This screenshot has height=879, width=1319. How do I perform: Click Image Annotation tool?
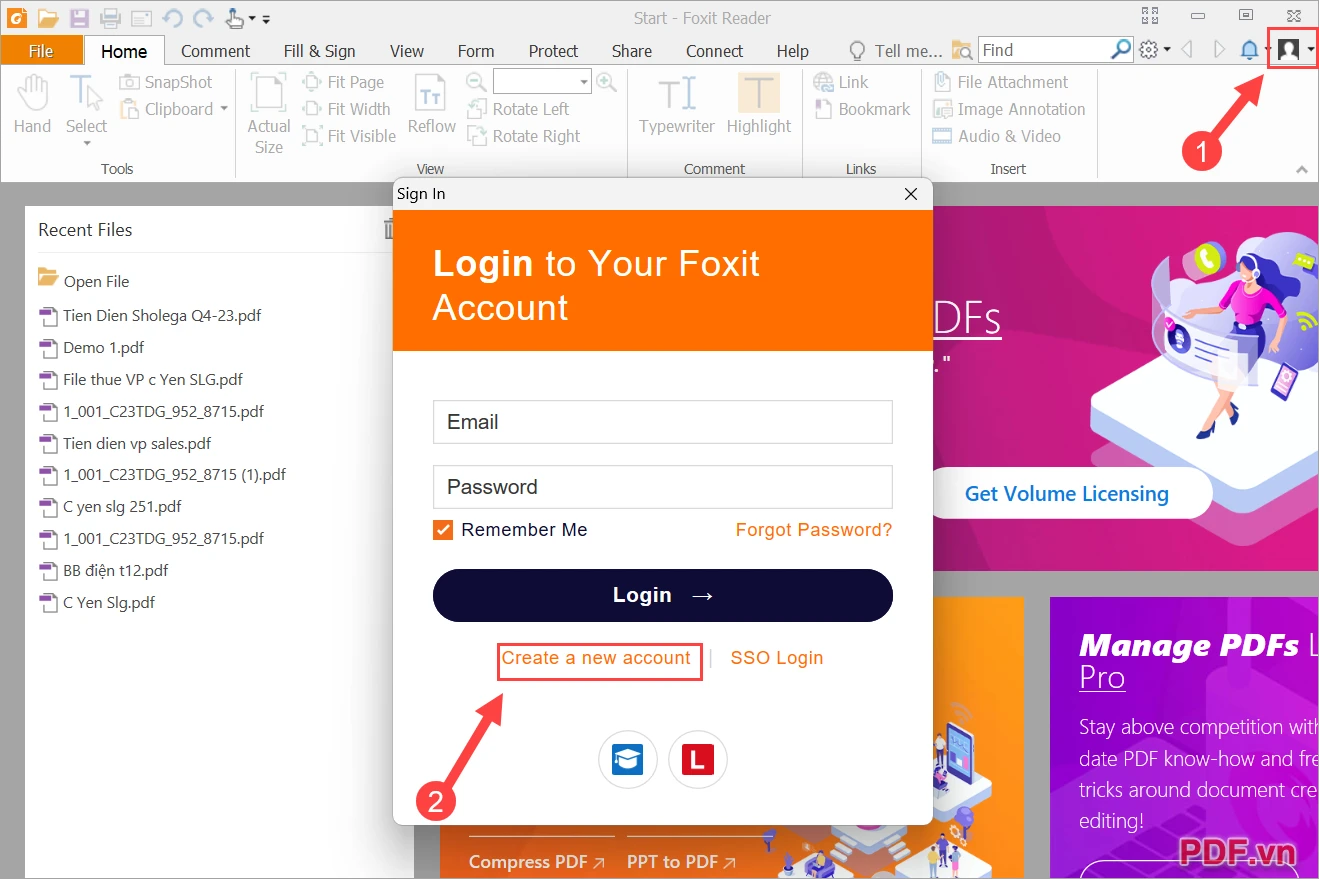point(1009,109)
